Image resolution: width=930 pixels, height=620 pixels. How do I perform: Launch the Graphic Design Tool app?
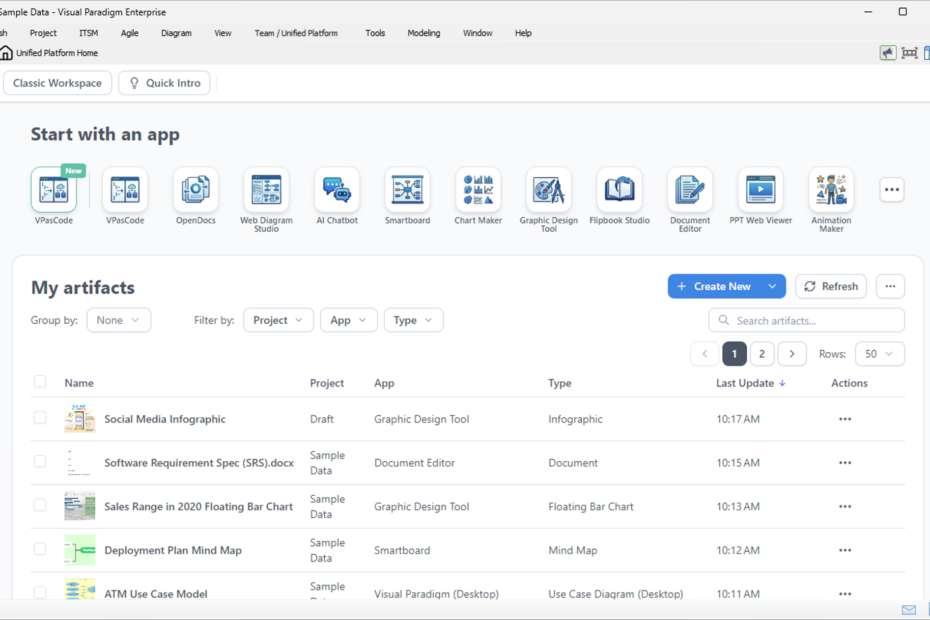(549, 190)
